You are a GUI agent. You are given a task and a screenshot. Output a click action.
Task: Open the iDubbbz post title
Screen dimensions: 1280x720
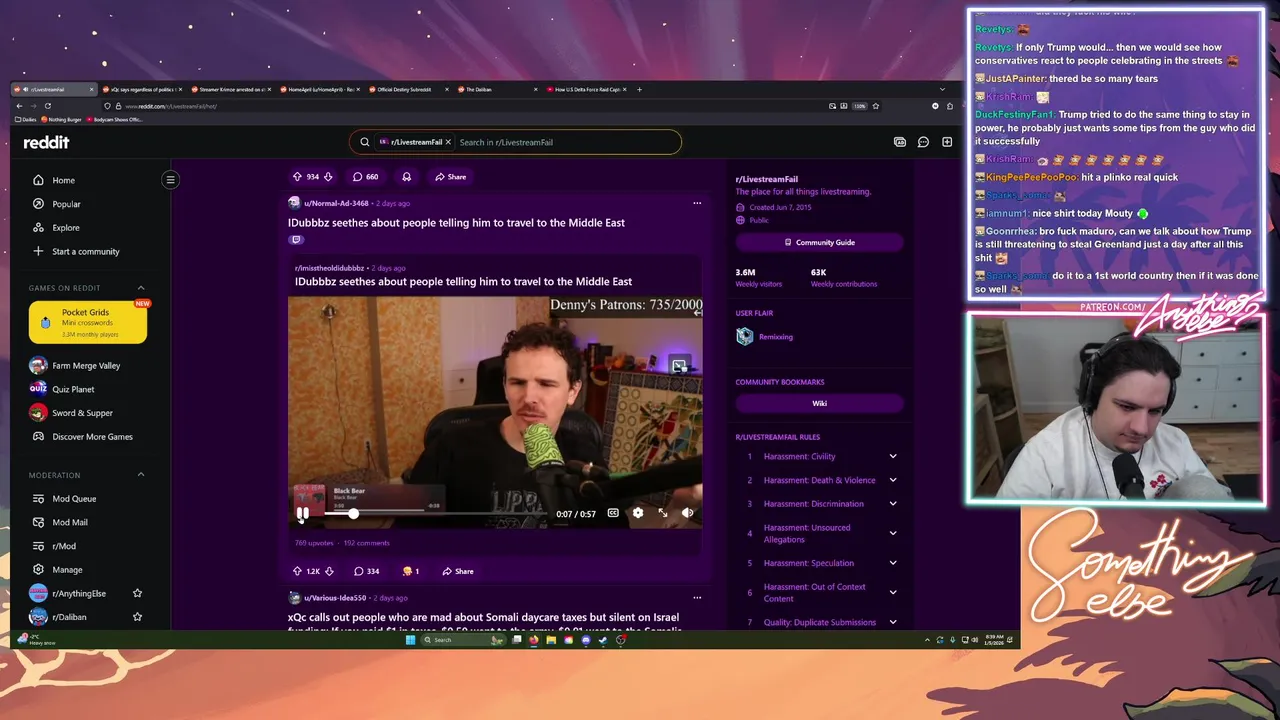(456, 223)
